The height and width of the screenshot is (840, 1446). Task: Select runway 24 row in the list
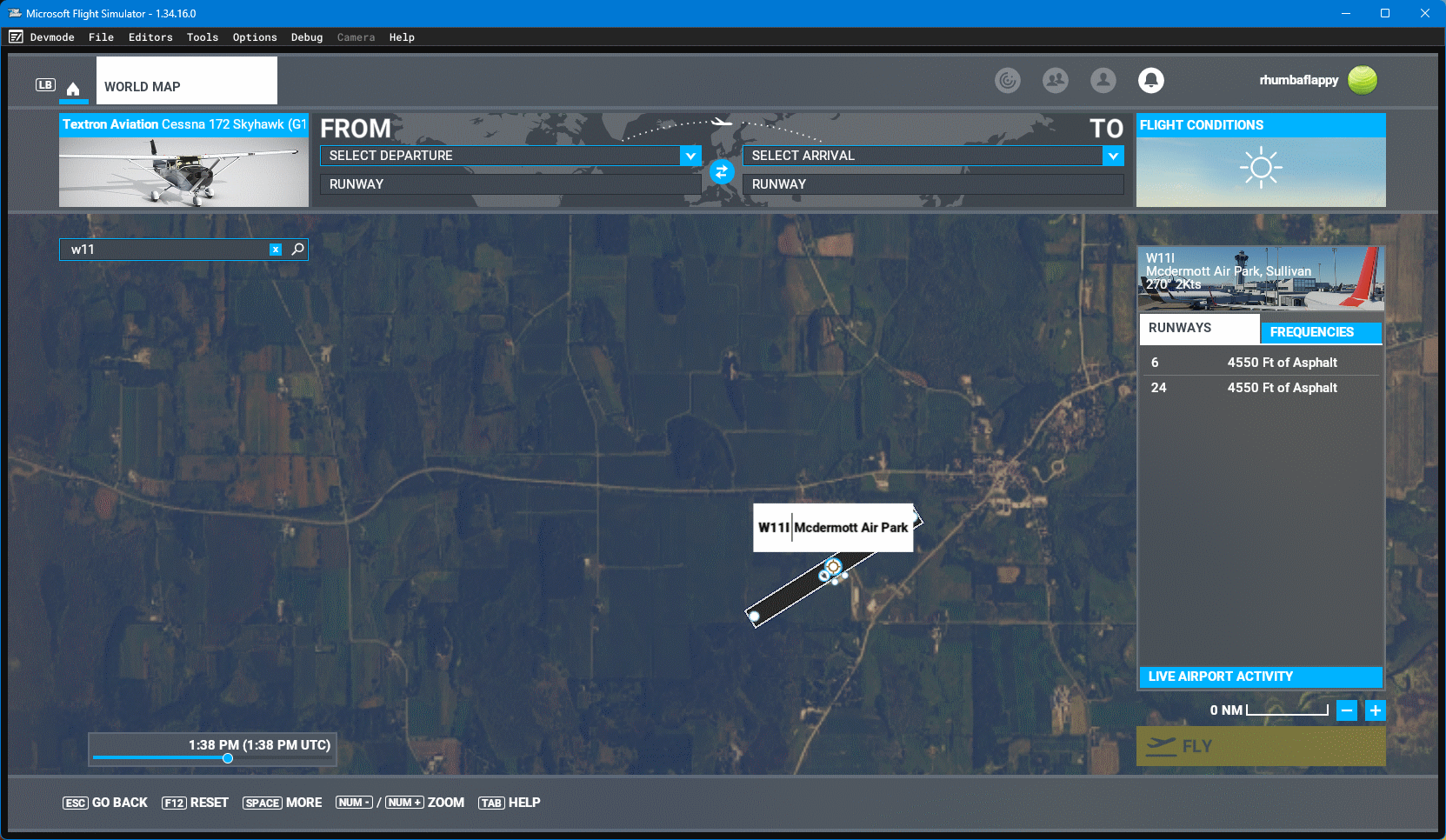(x=1261, y=388)
